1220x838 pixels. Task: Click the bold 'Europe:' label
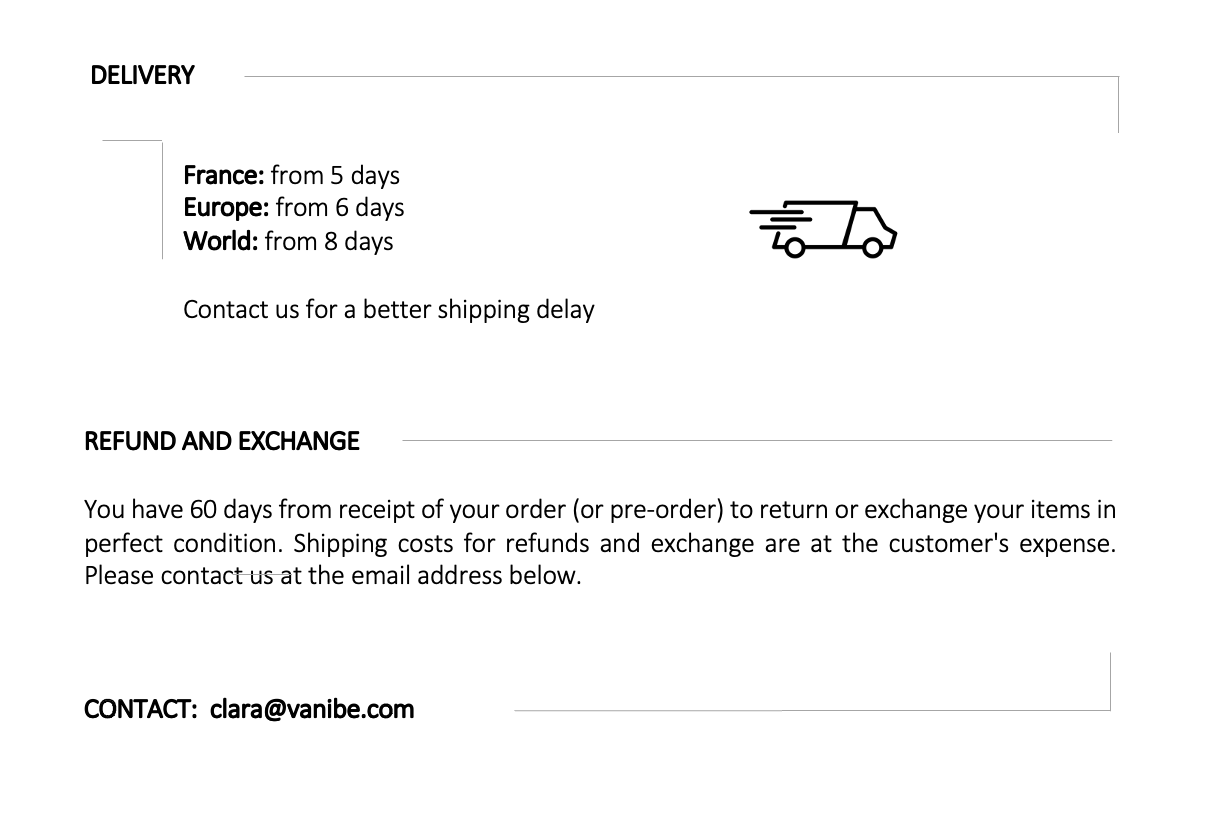(226, 207)
